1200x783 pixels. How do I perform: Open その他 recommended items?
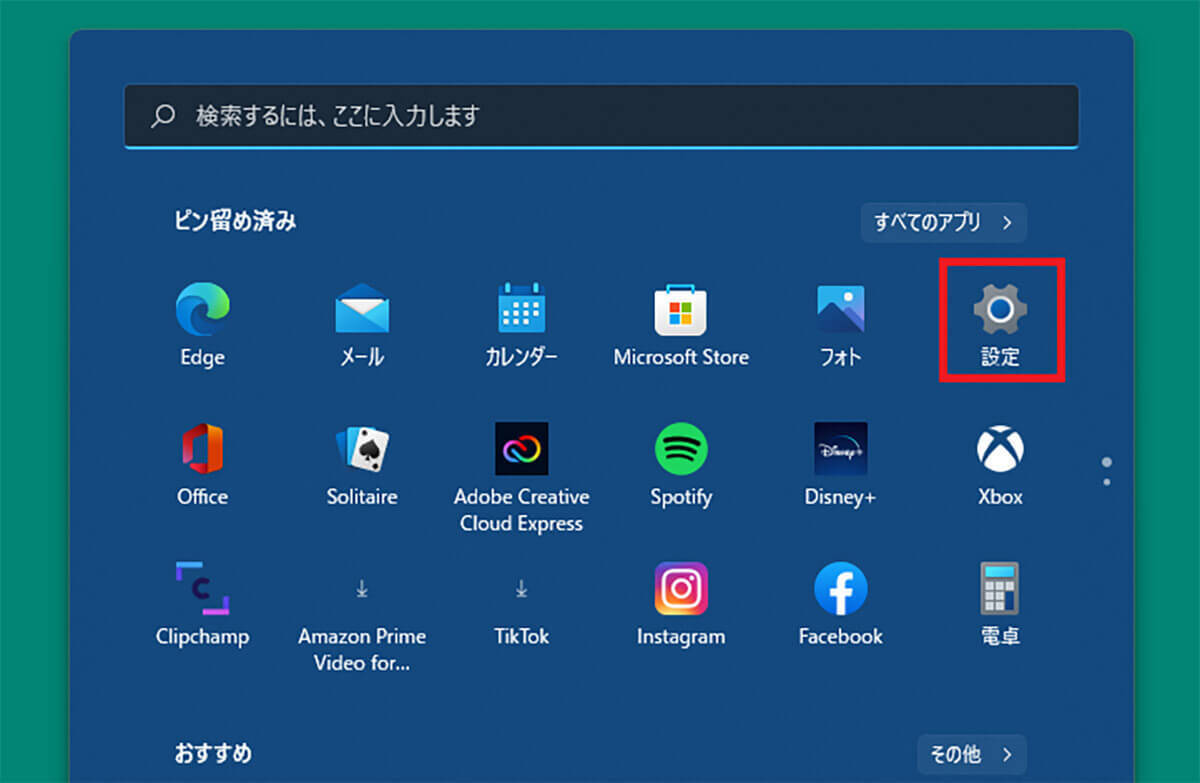[971, 754]
